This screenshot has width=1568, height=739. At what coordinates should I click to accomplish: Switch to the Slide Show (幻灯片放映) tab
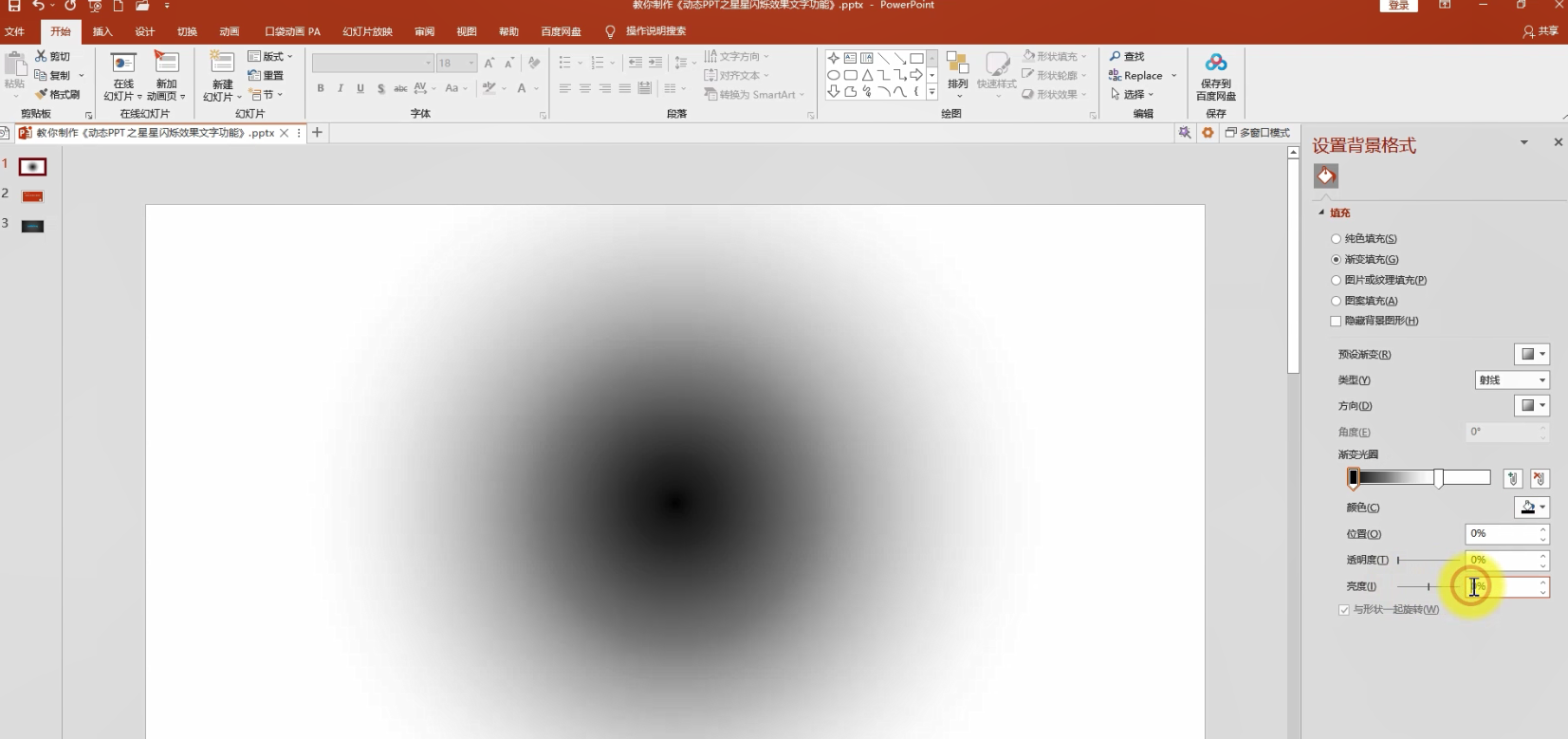(x=368, y=31)
